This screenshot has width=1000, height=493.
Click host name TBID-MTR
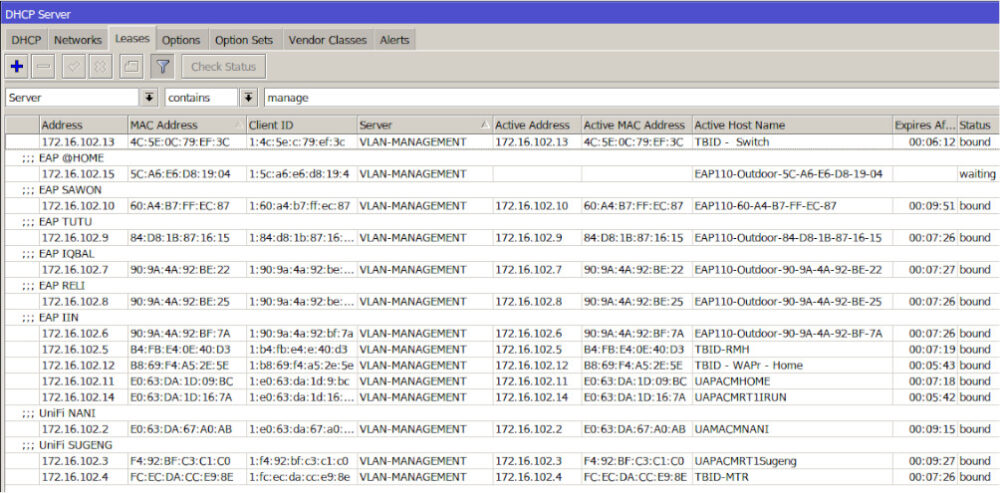pos(721,477)
